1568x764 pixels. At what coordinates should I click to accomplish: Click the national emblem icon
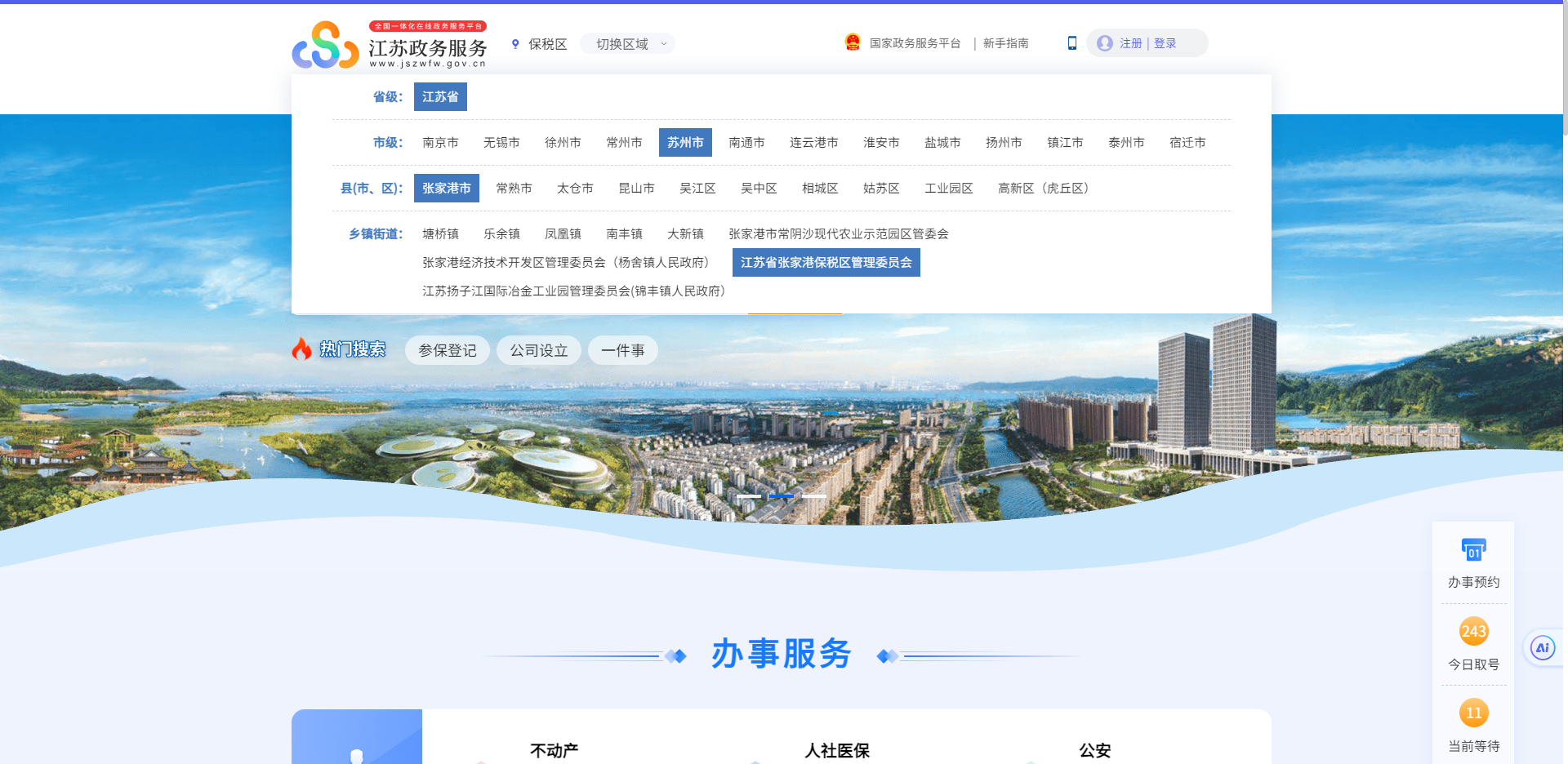pos(853,42)
